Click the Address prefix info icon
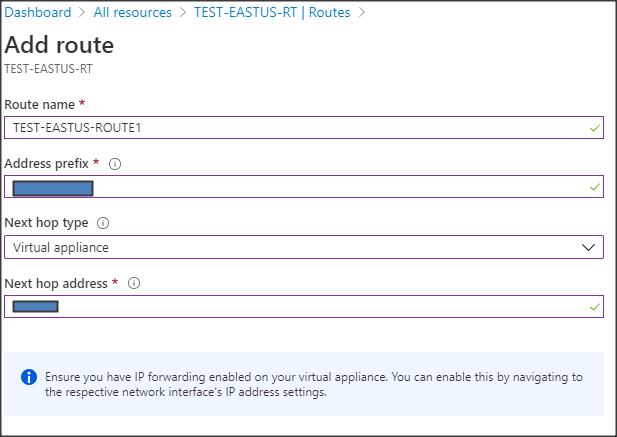 (x=115, y=164)
